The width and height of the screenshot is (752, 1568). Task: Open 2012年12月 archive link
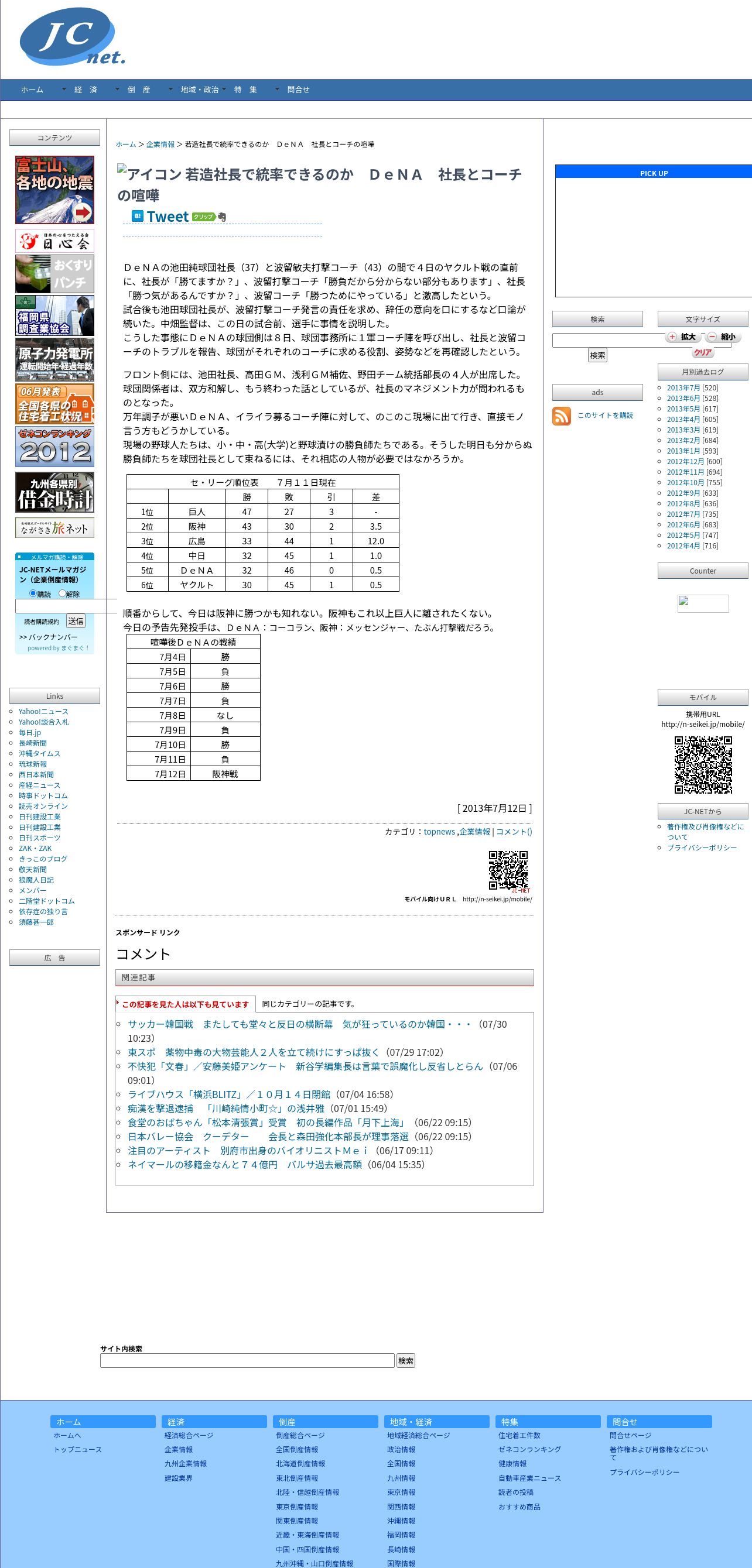point(686,461)
